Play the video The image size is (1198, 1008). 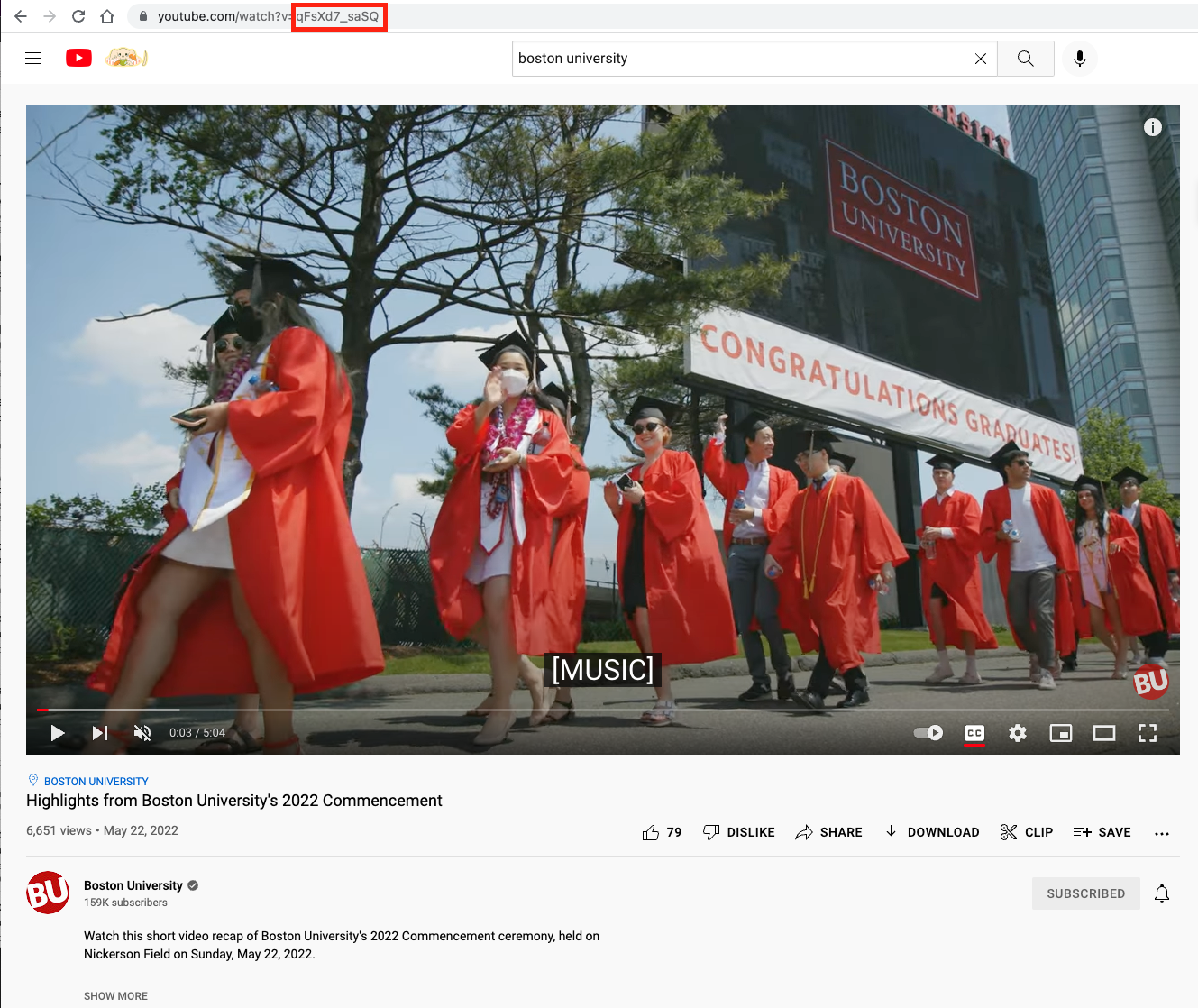click(x=57, y=733)
